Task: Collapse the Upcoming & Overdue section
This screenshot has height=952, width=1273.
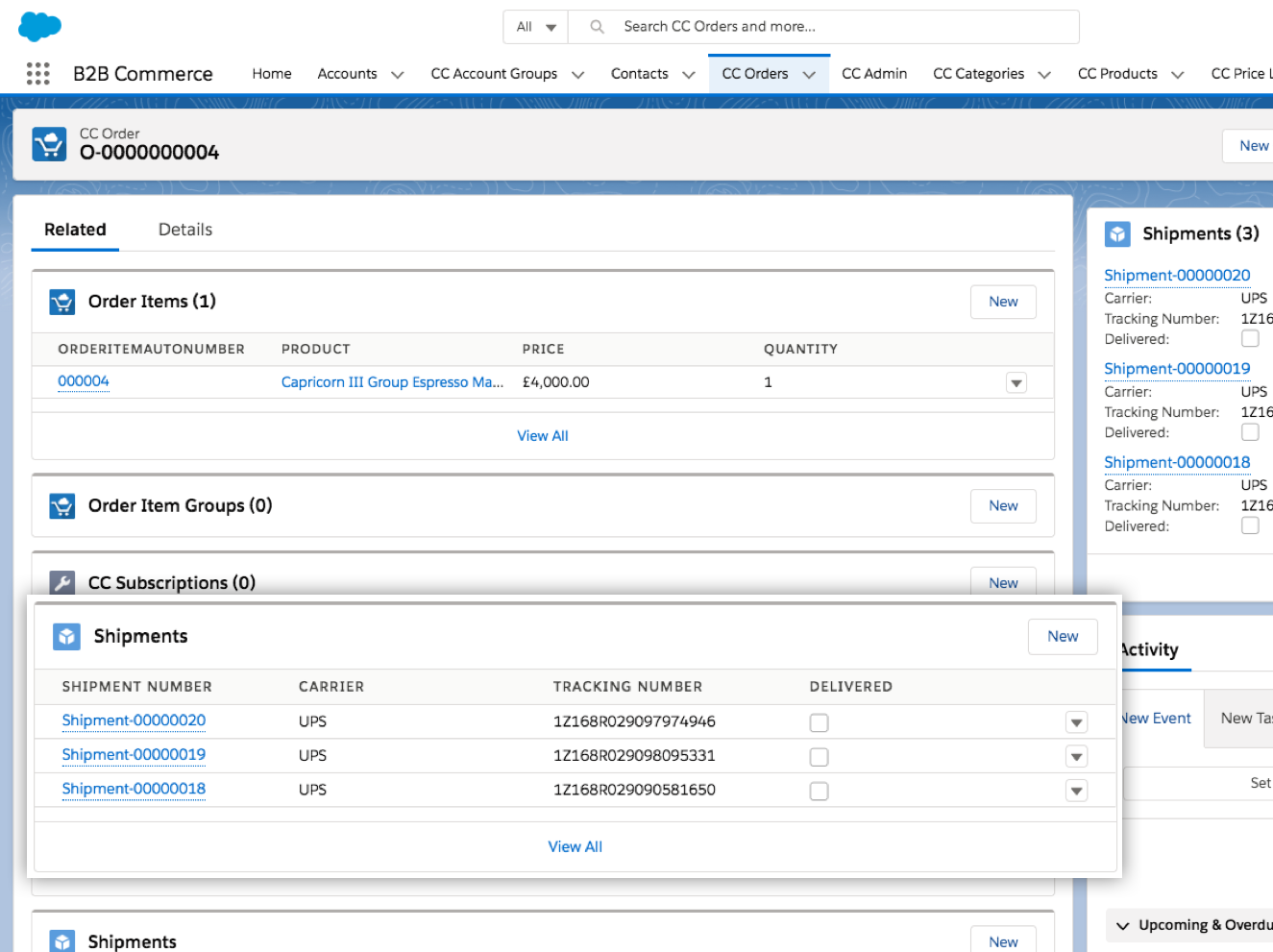Action: (1122, 926)
